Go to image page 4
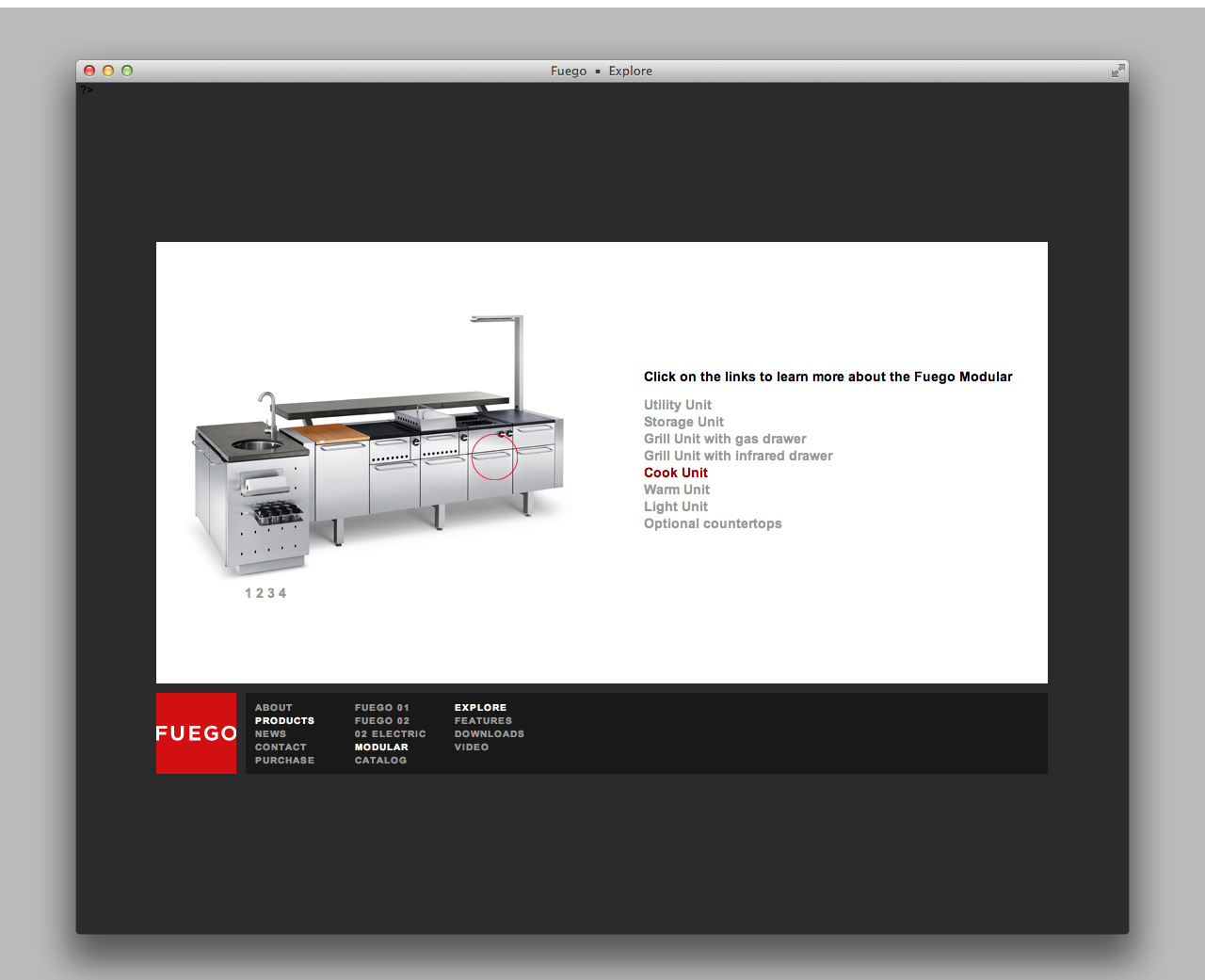 coord(282,593)
